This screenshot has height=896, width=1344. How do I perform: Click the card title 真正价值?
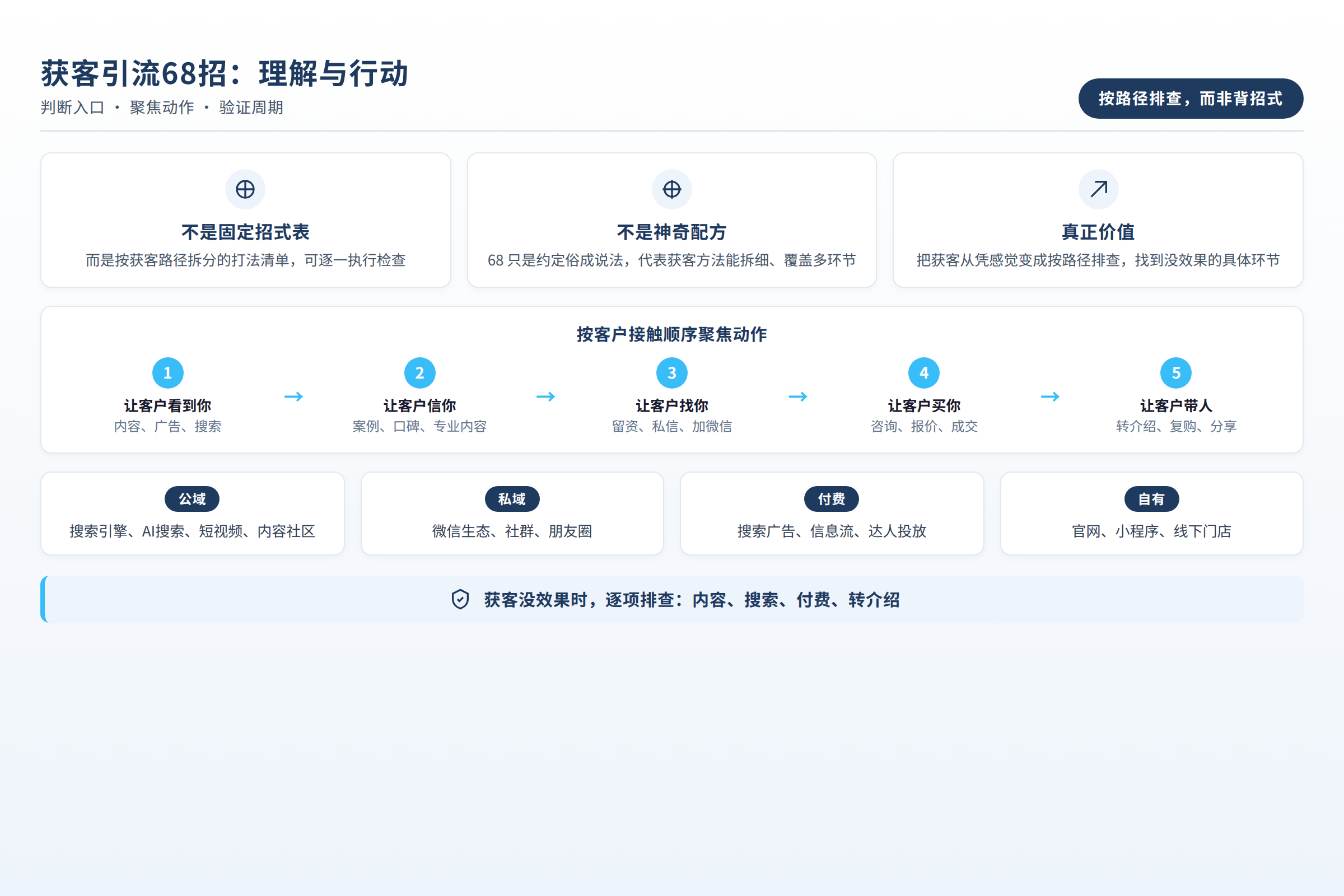(x=1098, y=232)
